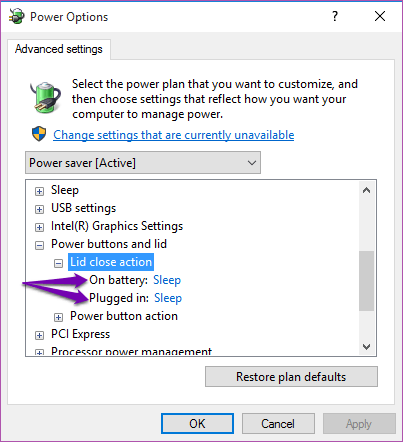Open Plugged in Sleep value

pos(168,298)
